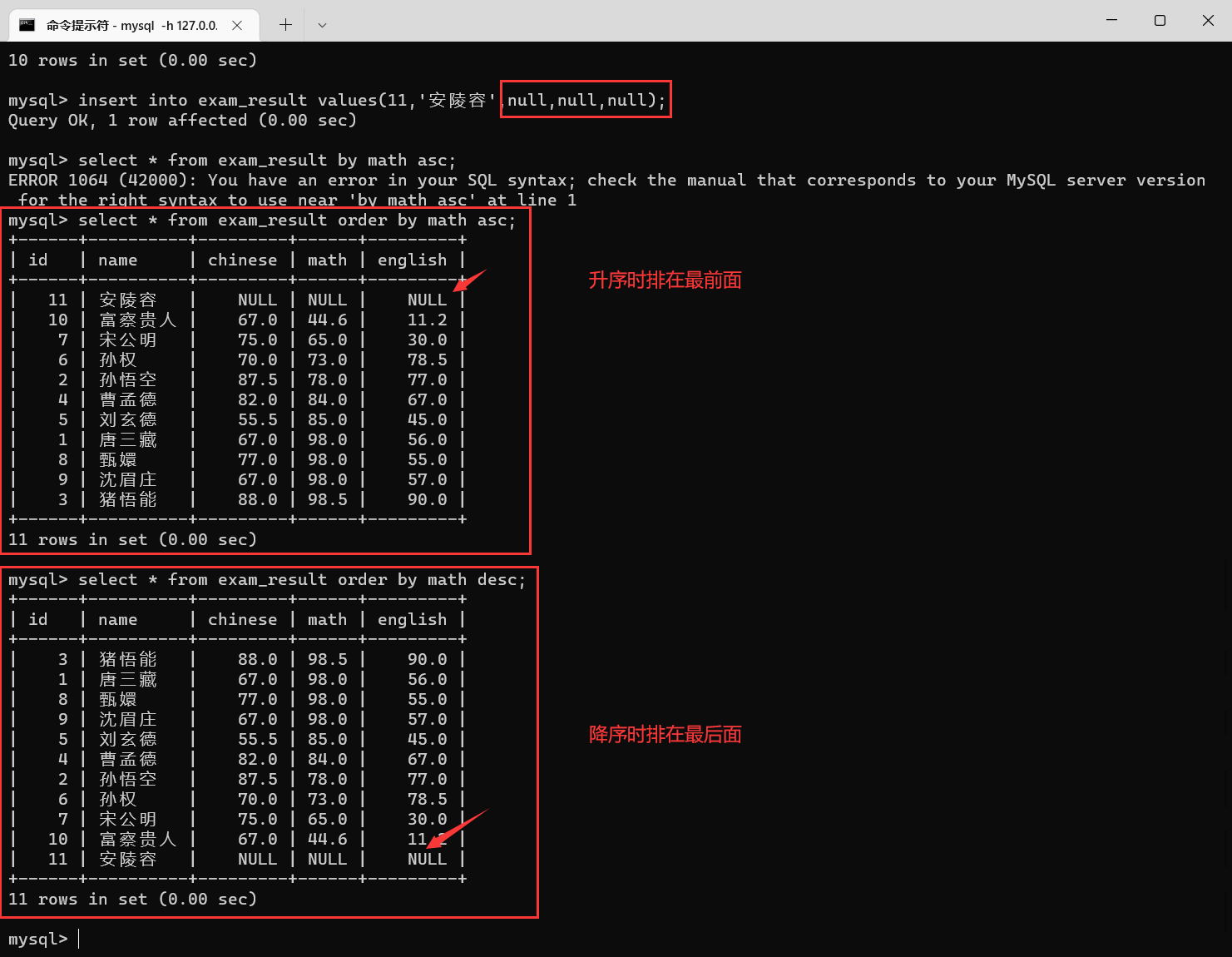Maximize the terminal window
The height and width of the screenshot is (957, 1232).
coord(1160,20)
